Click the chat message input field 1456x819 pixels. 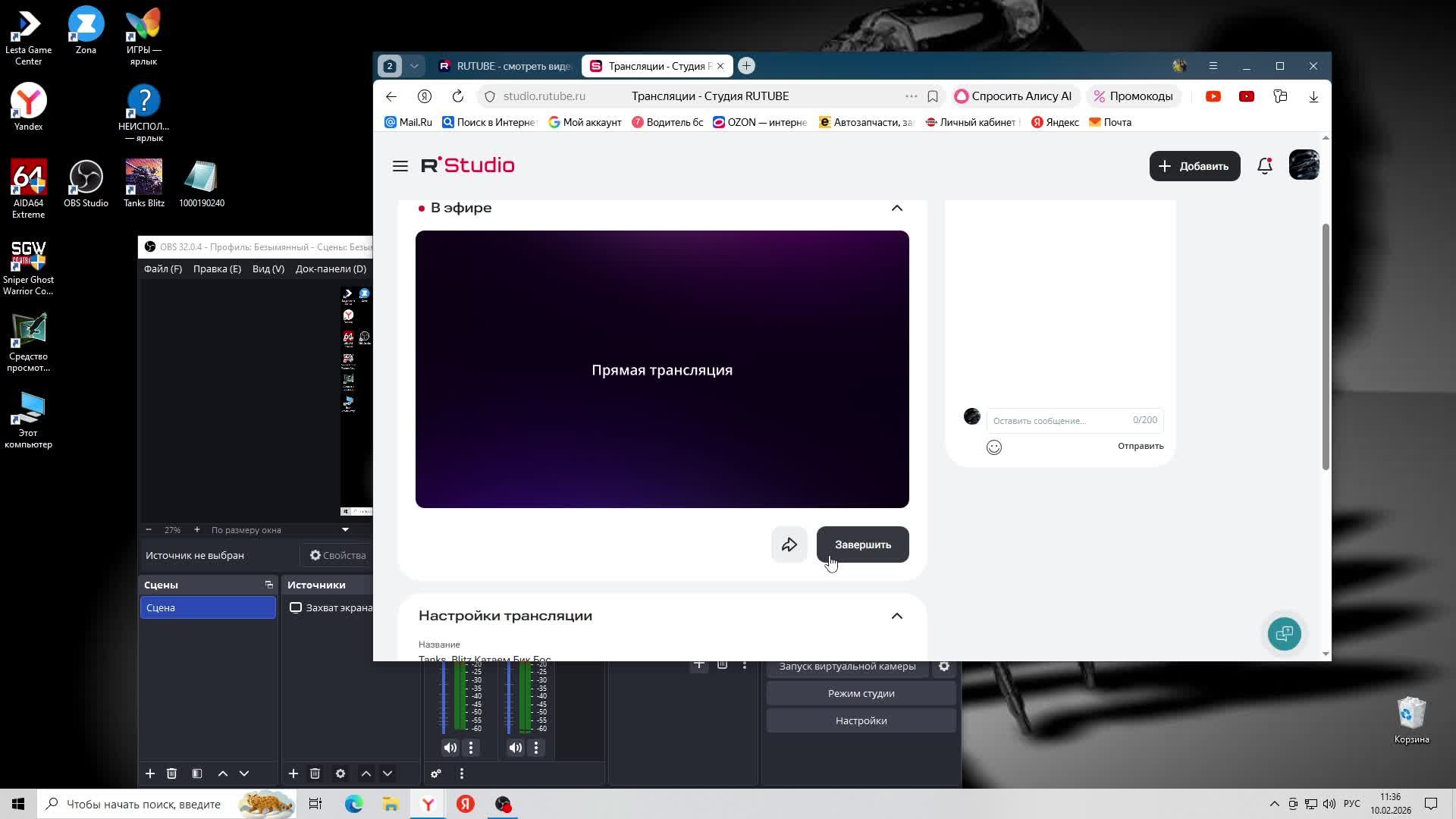point(1058,421)
